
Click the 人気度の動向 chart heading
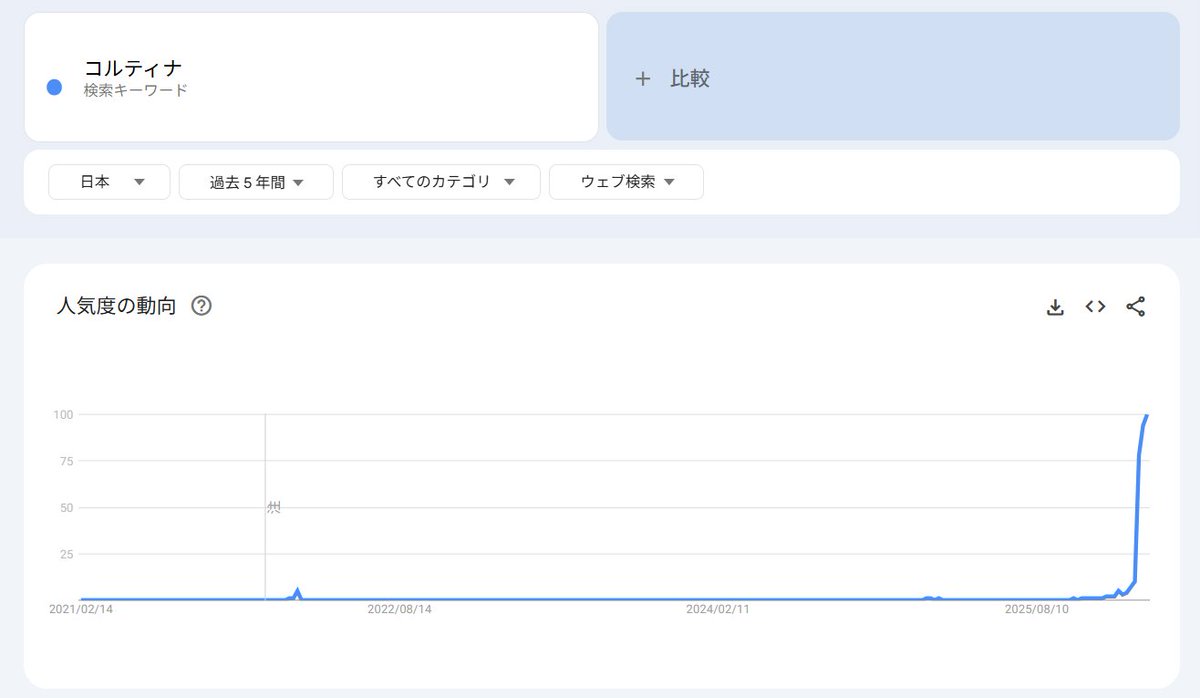116,306
